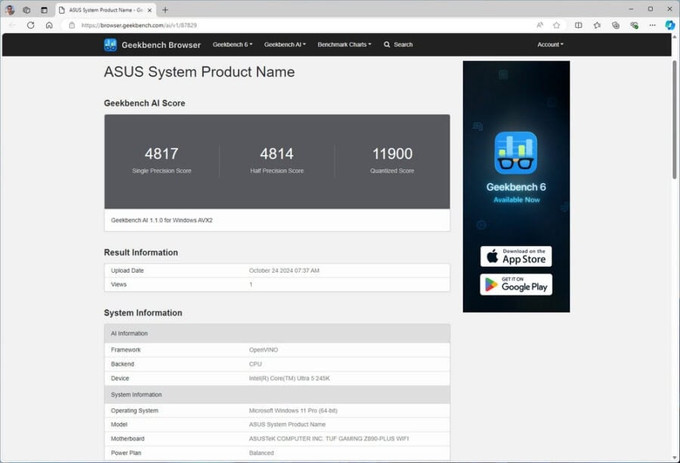Click the page vertical scrollbar thumb
This screenshot has width=680, height=463.
point(674,119)
